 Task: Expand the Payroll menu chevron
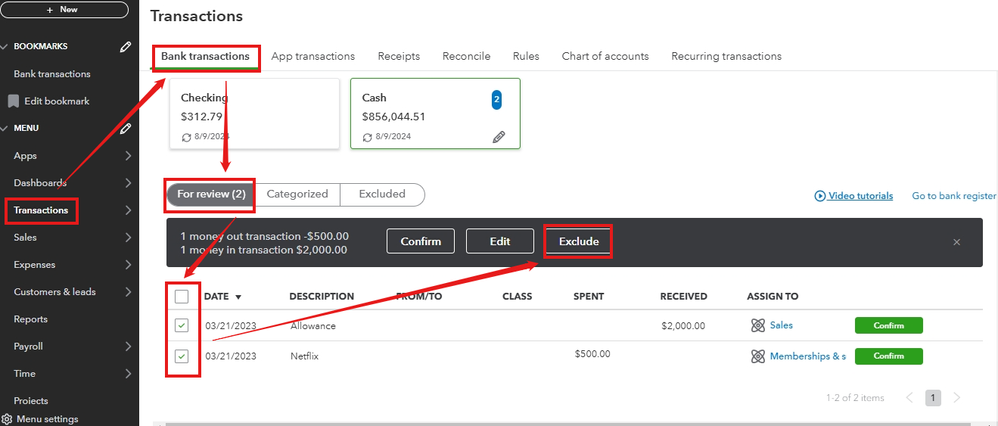point(128,347)
